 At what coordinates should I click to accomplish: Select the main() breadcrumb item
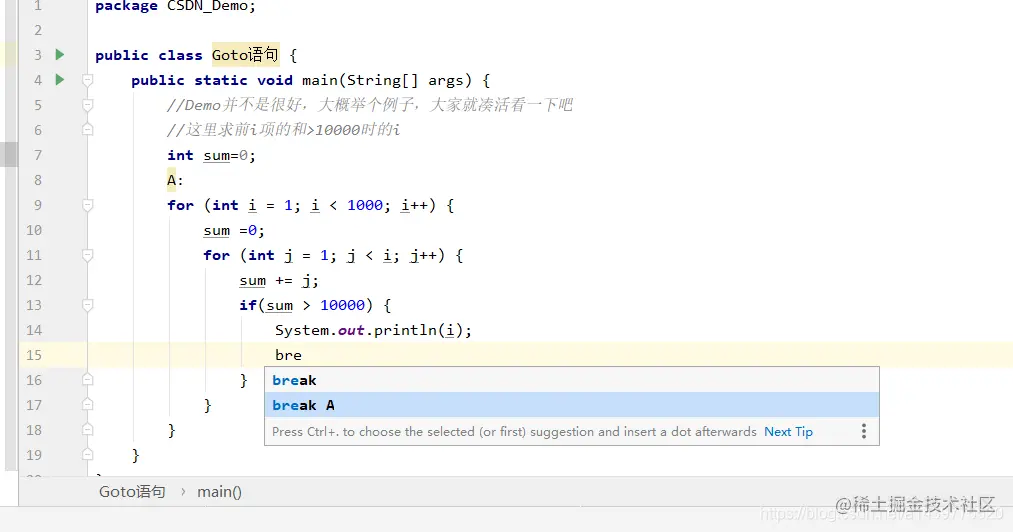tap(219, 492)
